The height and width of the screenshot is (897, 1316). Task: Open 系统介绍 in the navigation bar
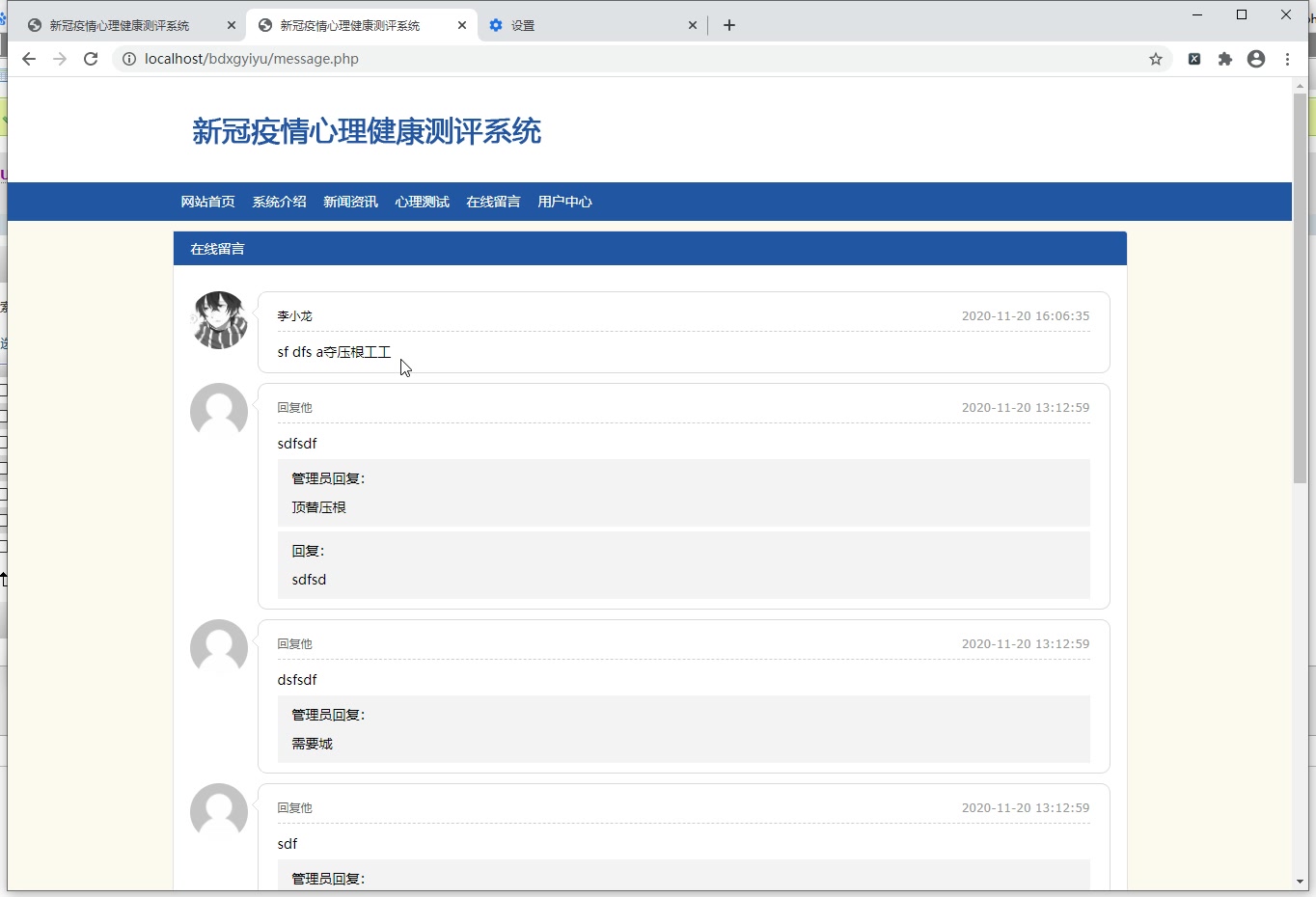(x=279, y=202)
